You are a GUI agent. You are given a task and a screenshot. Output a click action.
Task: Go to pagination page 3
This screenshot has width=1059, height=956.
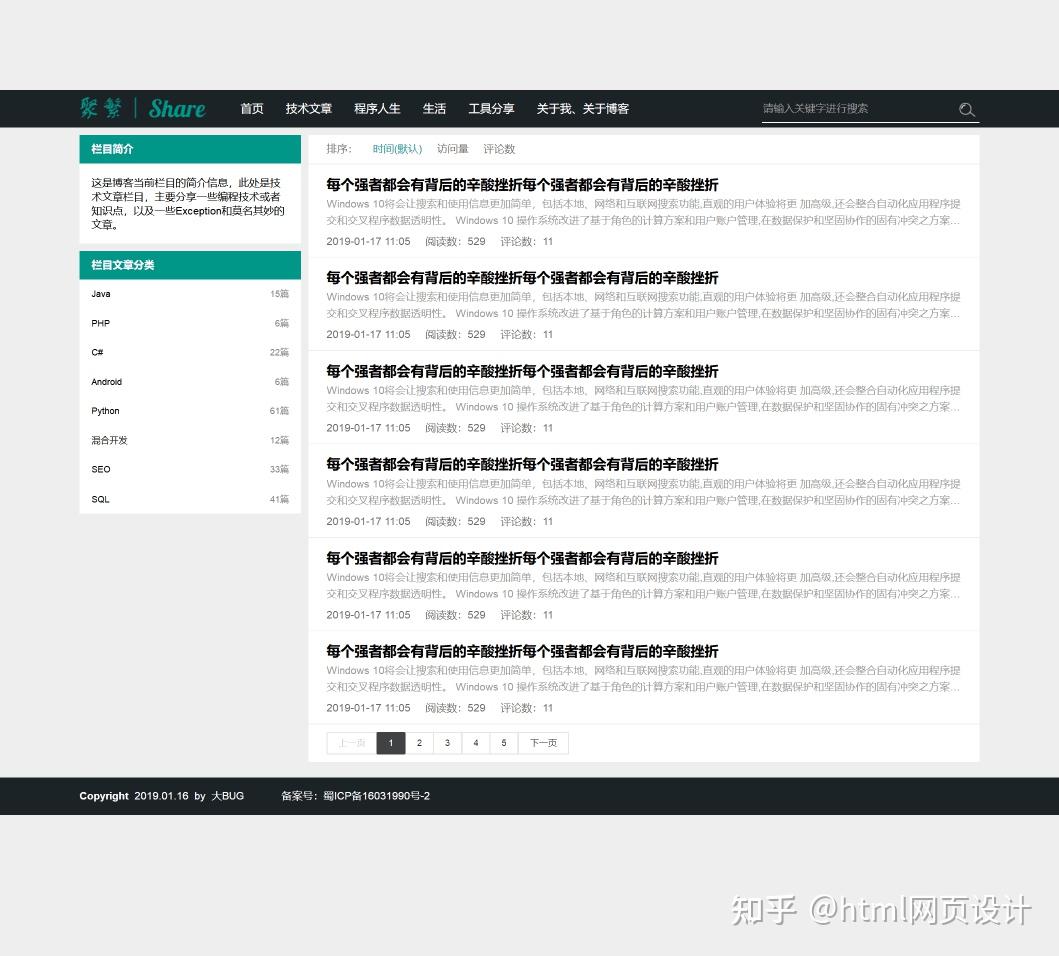(x=447, y=743)
